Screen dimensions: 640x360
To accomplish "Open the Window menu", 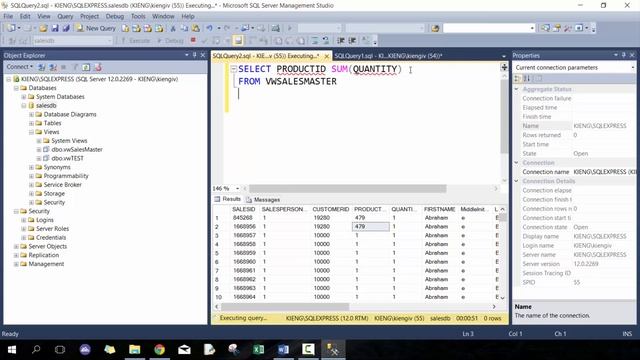I will 163,16.
